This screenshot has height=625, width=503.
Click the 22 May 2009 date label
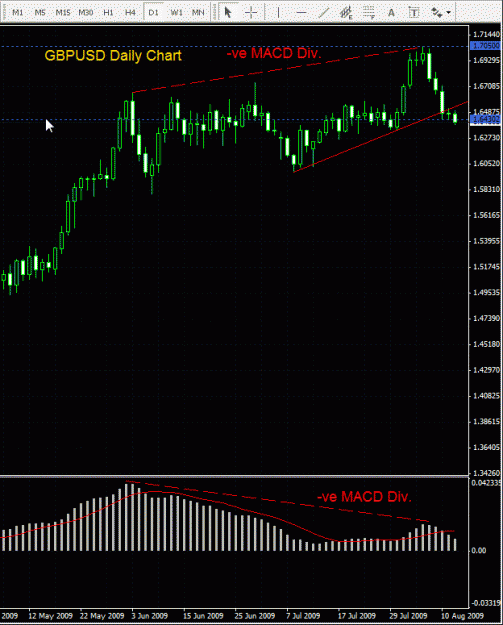coord(102,616)
